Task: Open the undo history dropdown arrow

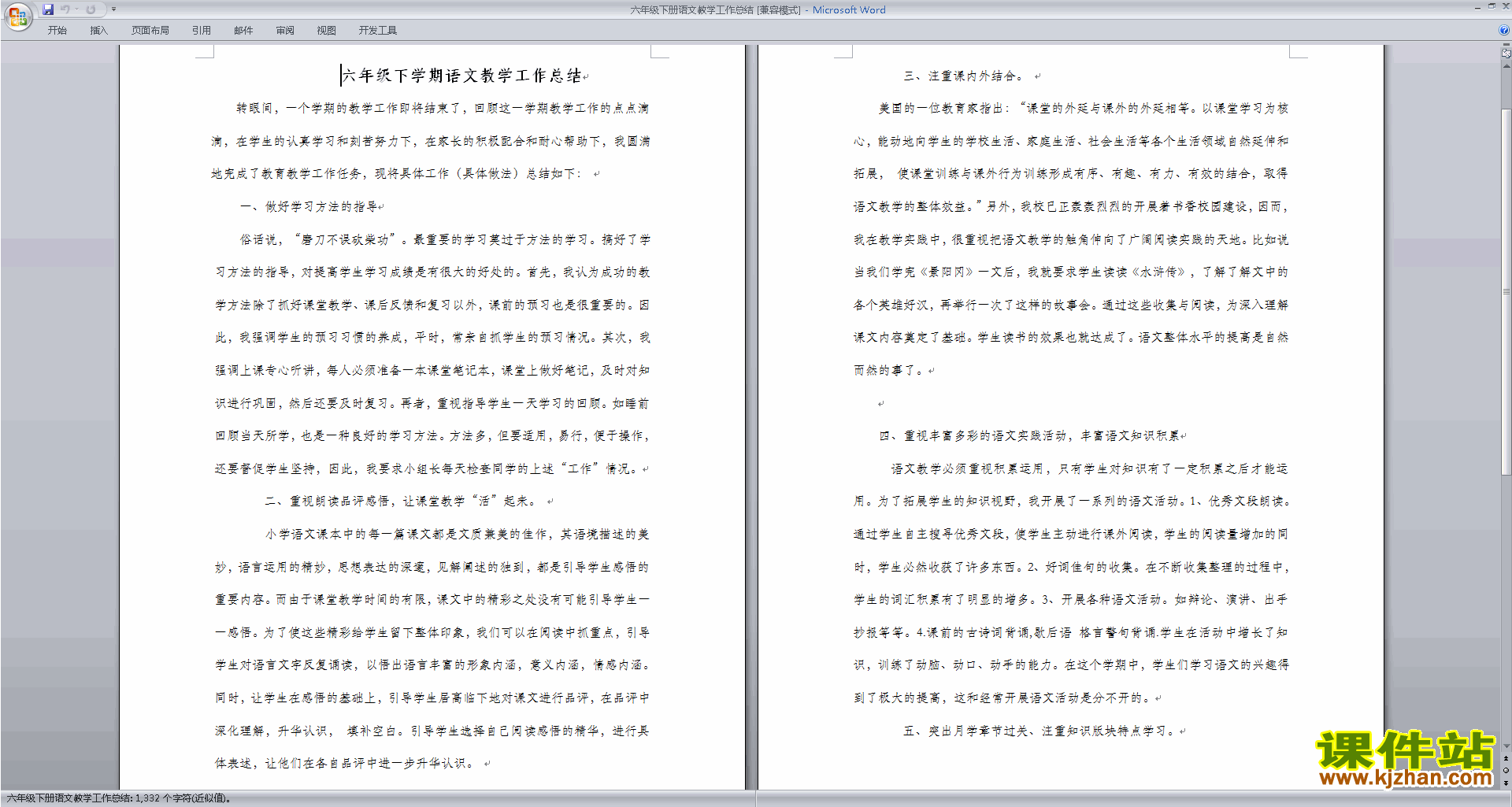Action: [x=76, y=9]
